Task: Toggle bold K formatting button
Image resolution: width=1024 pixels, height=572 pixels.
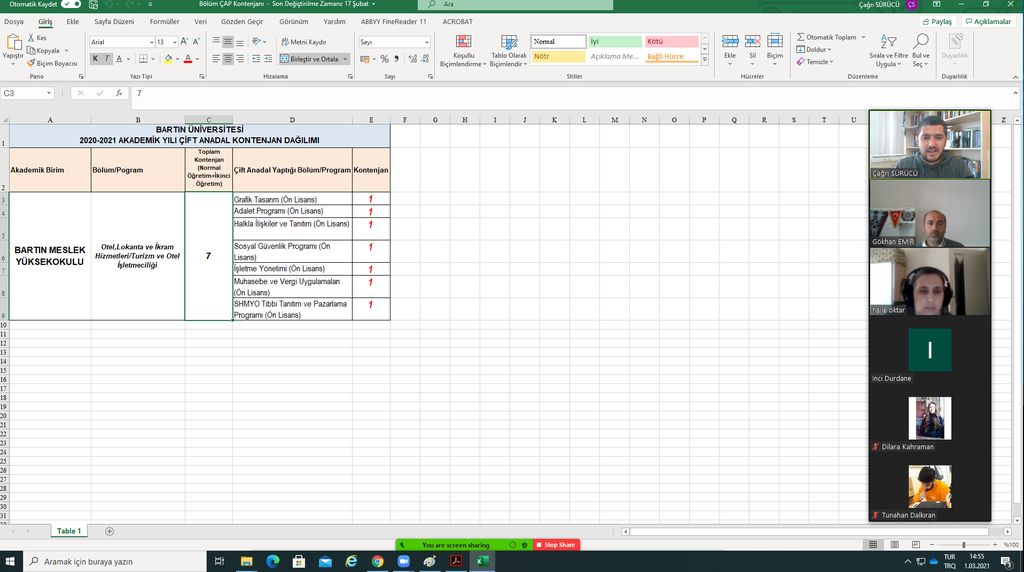Action: pyautogui.click(x=96, y=59)
